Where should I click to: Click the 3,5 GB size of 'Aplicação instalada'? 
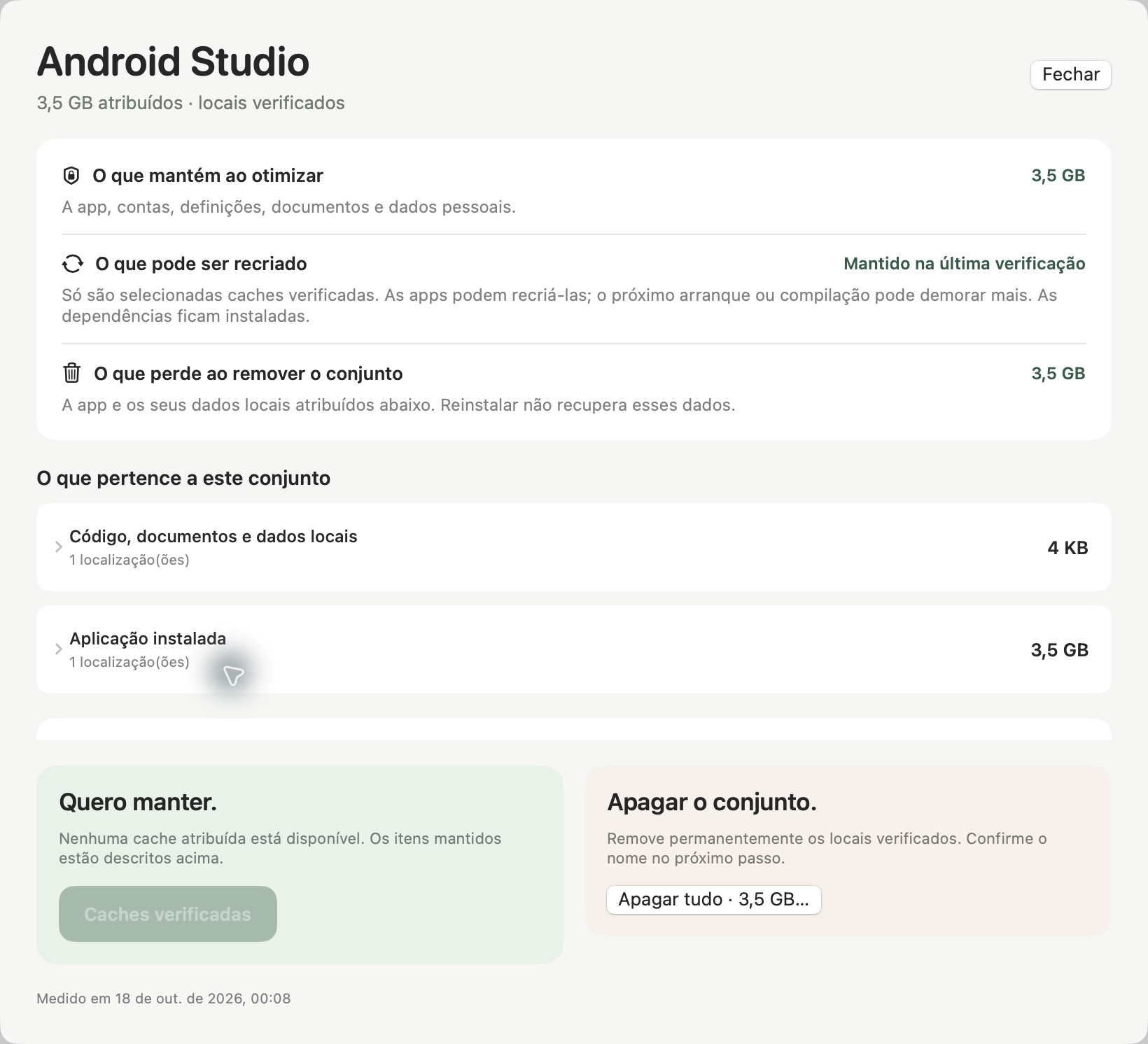coord(1060,650)
